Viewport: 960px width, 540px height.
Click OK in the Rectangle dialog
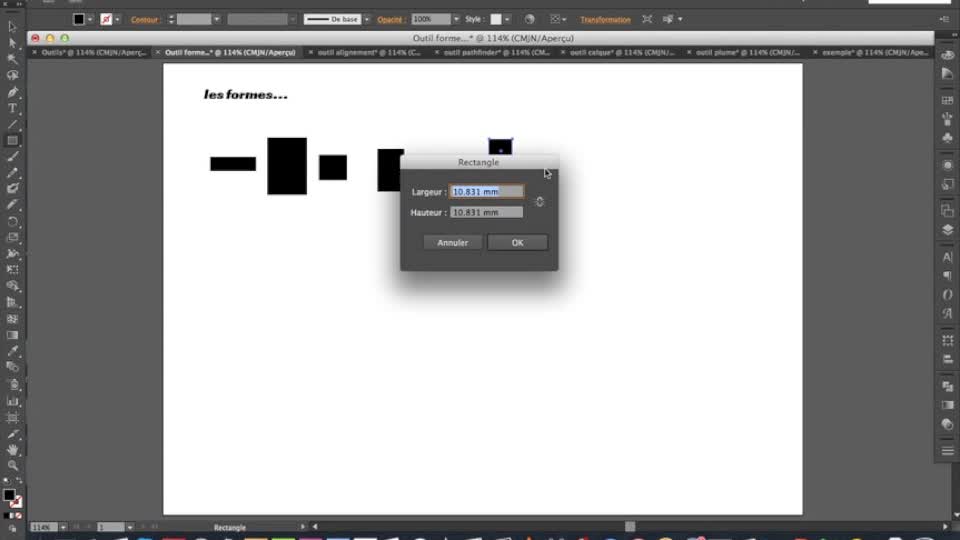click(x=517, y=243)
